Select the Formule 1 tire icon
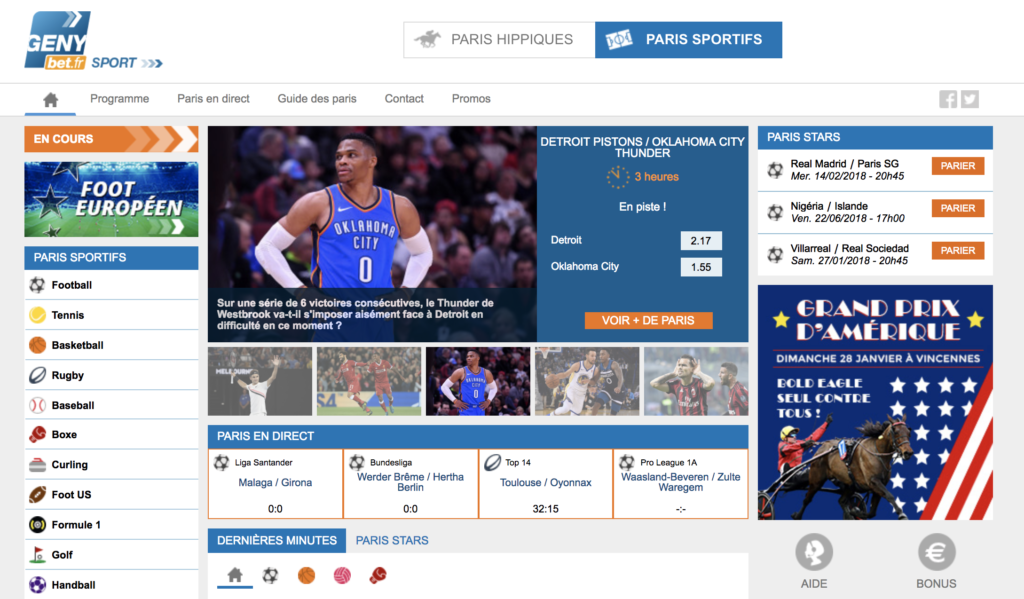The width and height of the screenshot is (1024, 599). [37, 525]
